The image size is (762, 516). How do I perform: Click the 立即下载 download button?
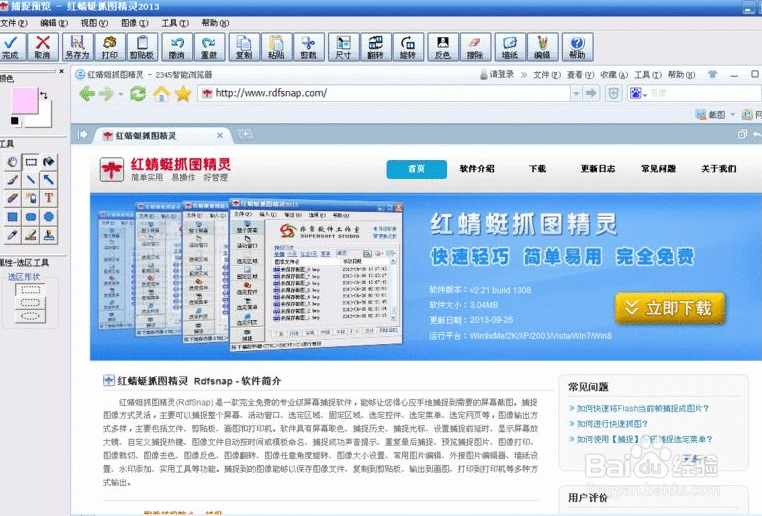tap(670, 308)
